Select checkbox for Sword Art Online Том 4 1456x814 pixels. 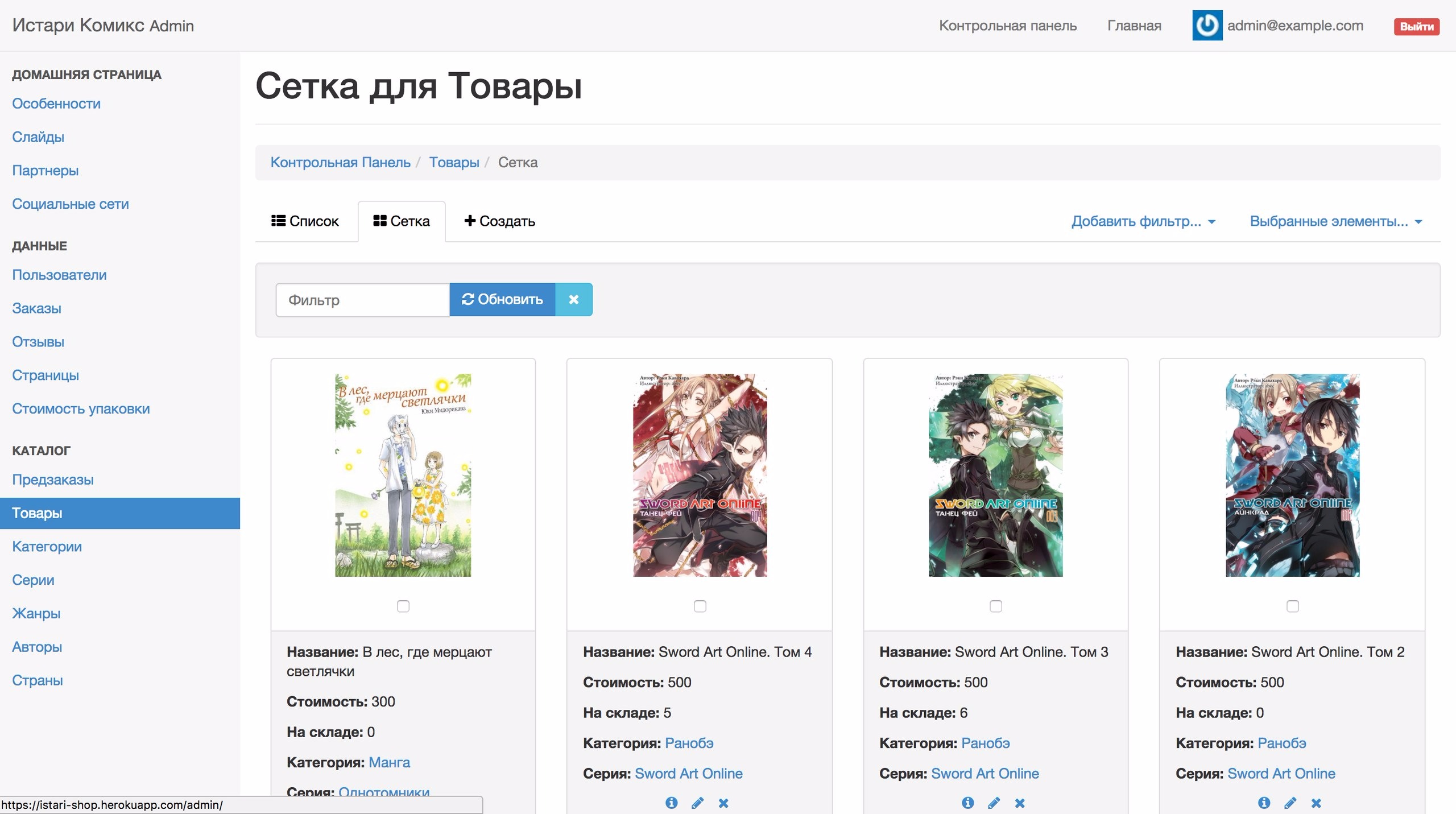pyautogui.click(x=700, y=606)
